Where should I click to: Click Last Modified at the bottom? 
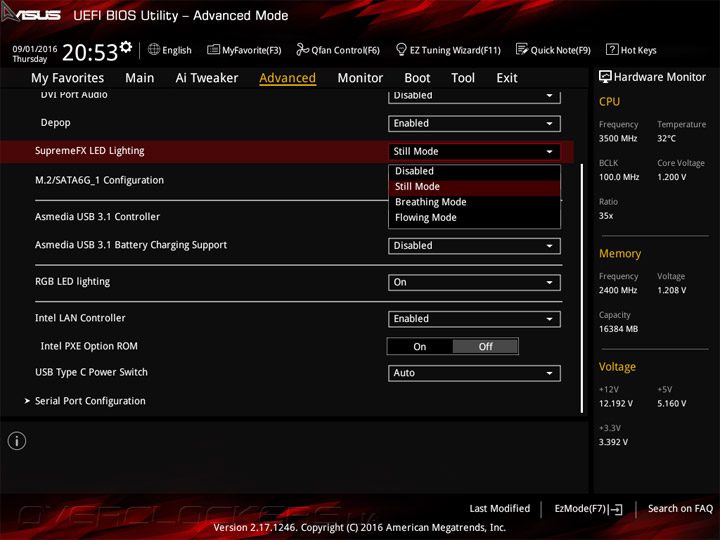pyautogui.click(x=499, y=509)
